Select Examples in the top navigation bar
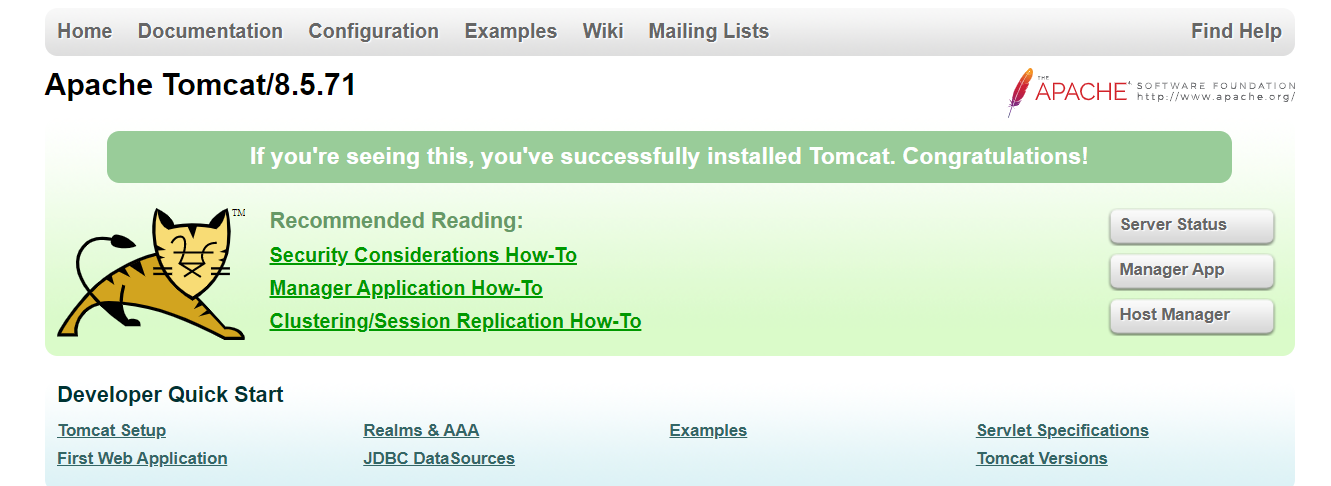Image resolution: width=1331 pixels, height=486 pixels. coord(510,31)
